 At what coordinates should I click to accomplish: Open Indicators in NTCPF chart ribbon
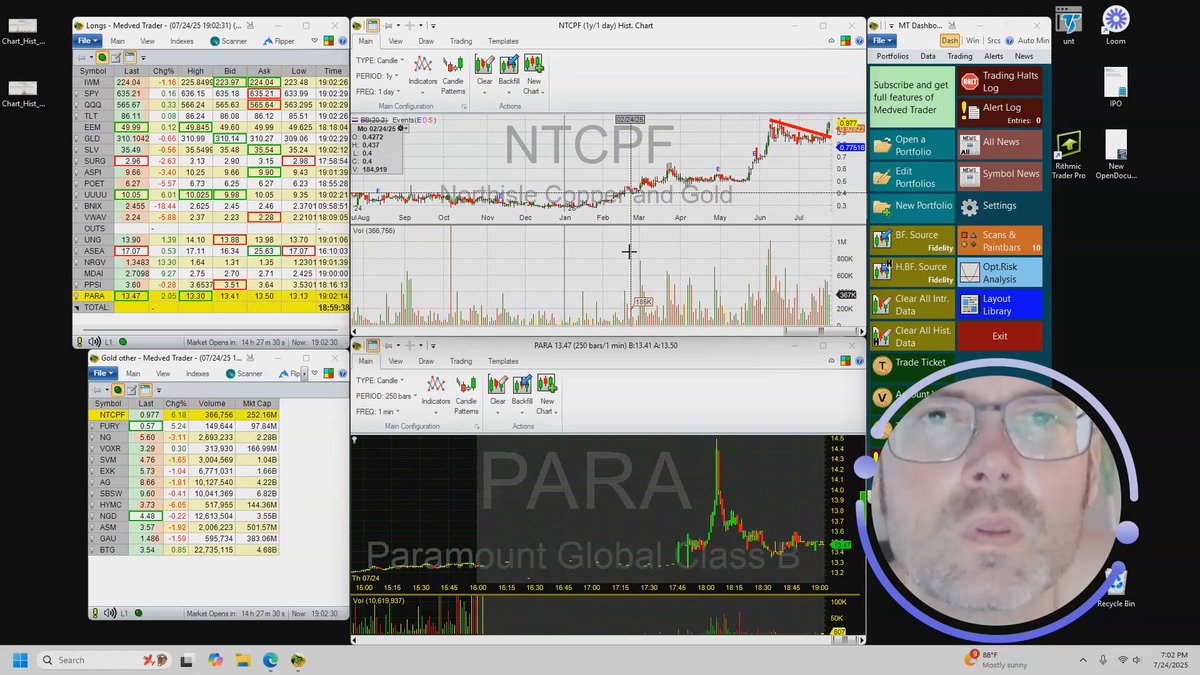[423, 72]
